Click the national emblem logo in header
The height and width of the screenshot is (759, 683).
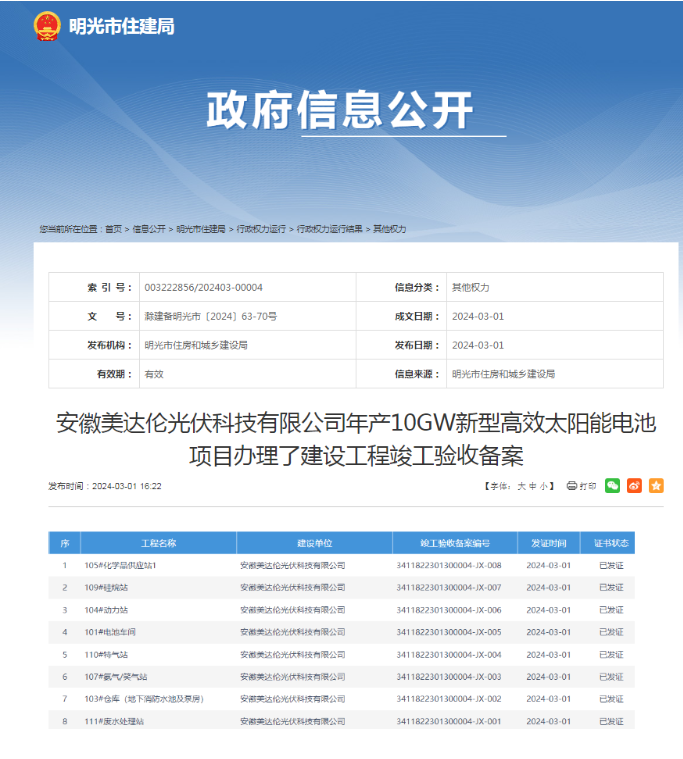click(x=47, y=26)
